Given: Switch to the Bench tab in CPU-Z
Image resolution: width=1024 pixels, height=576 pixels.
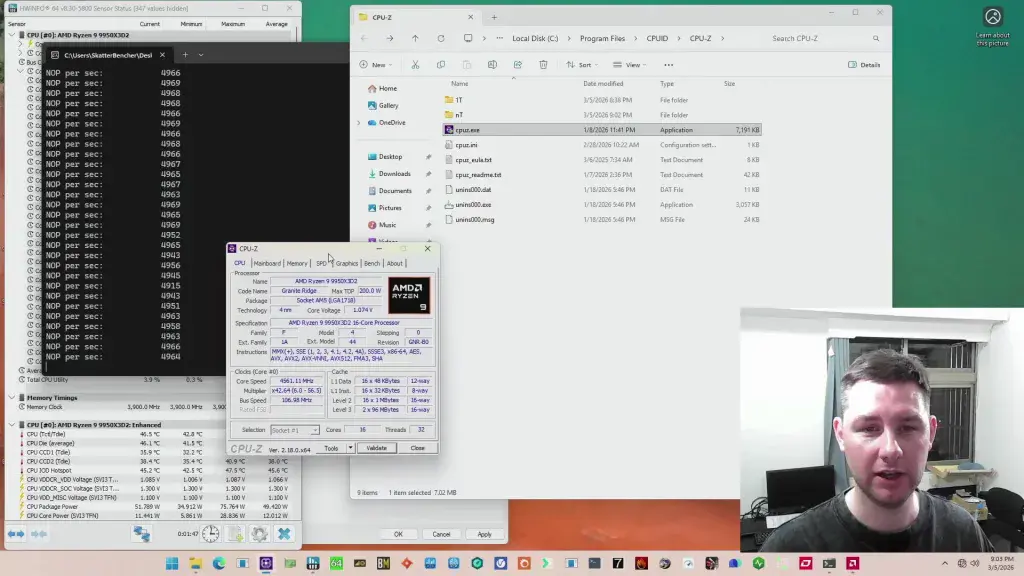Looking at the screenshot, I should click(371, 263).
